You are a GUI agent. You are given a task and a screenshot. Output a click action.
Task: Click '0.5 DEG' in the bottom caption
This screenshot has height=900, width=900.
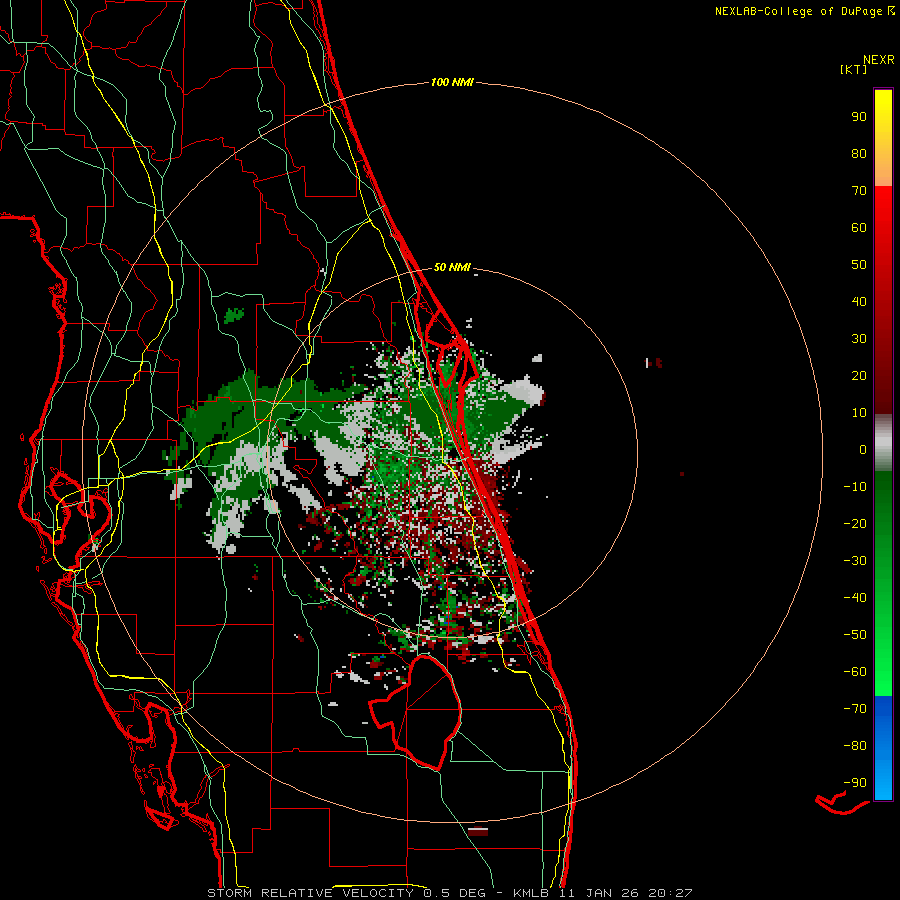454,893
